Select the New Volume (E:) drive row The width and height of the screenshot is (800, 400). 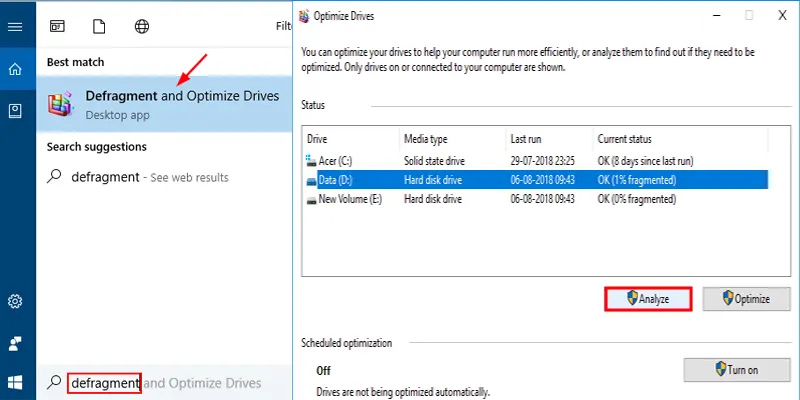pos(535,199)
